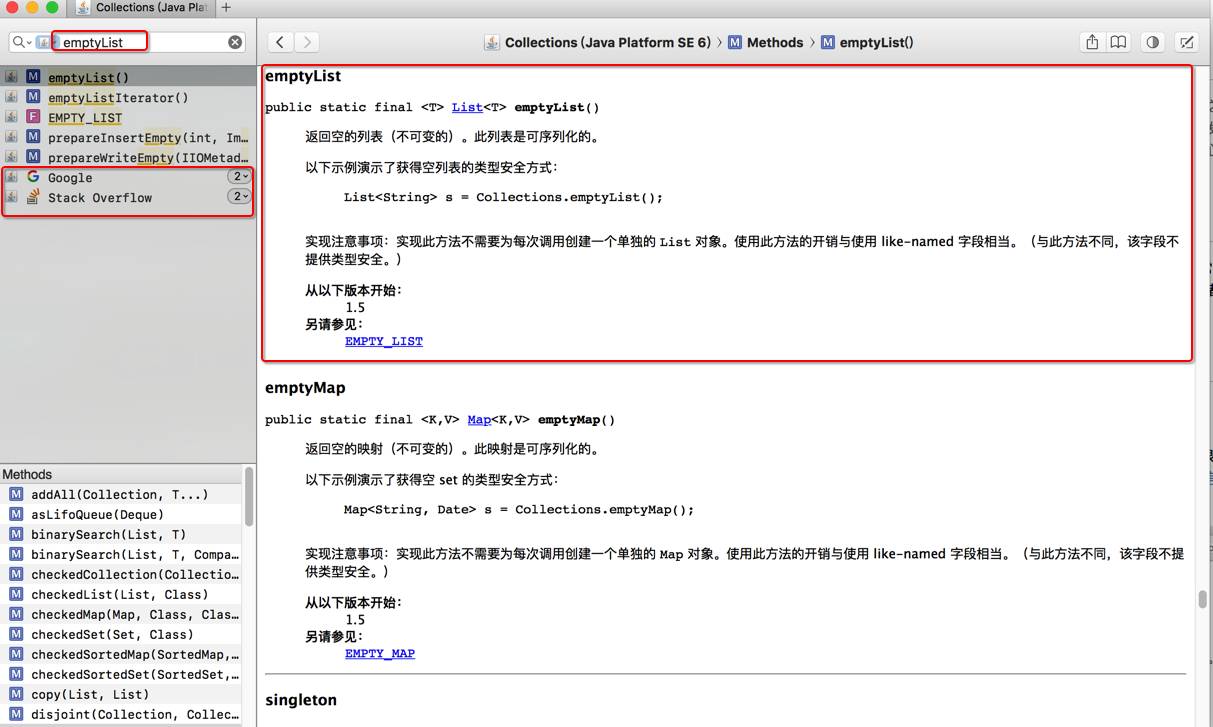The height and width of the screenshot is (727, 1213).
Task: Select the Collections (Java Plat... tab
Action: (143, 7)
